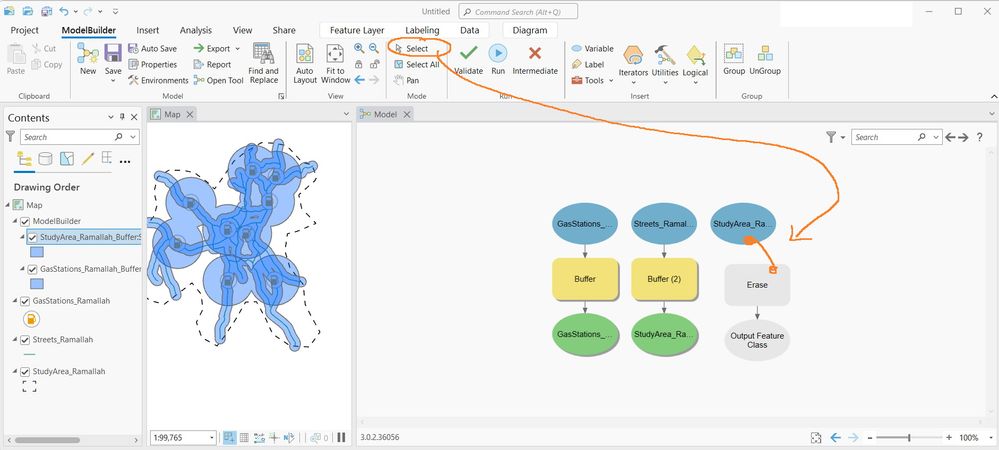Select the Output Feature Class oval
Screen dimensions: 999x450
click(757, 340)
